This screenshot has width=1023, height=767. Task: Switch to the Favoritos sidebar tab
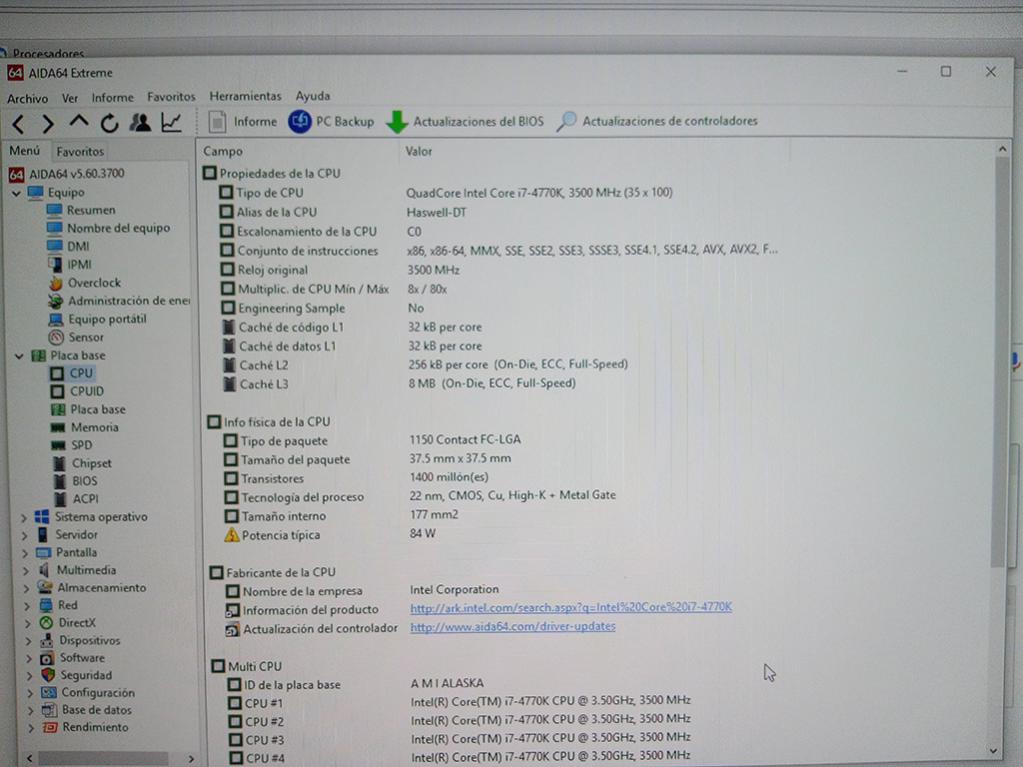80,151
